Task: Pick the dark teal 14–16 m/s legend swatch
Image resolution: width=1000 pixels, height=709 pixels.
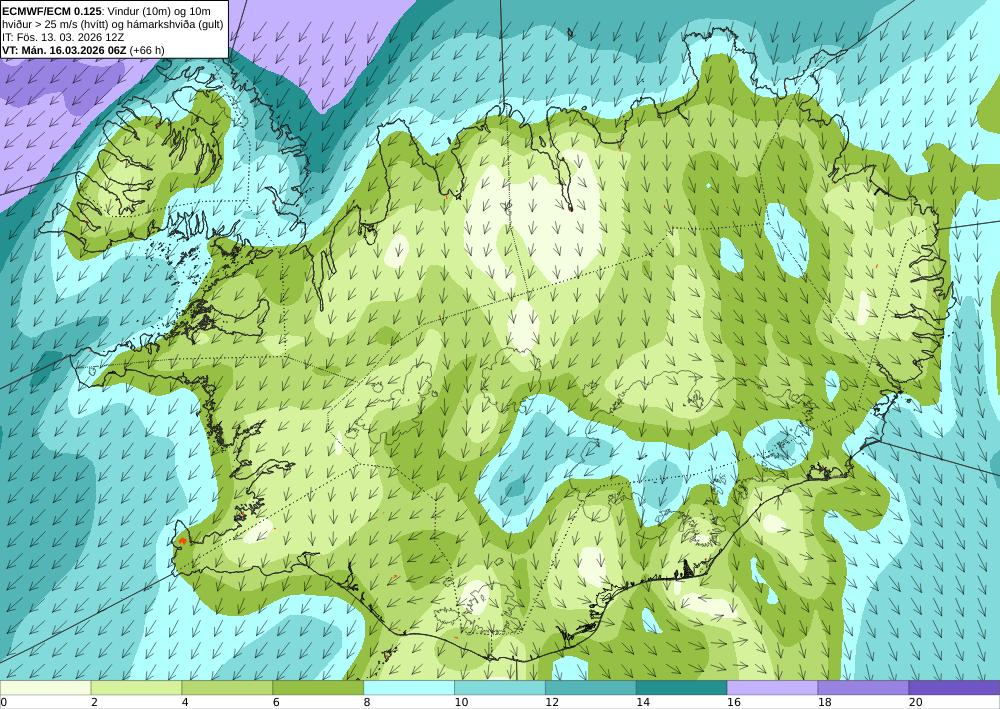Action: pyautogui.click(x=682, y=688)
